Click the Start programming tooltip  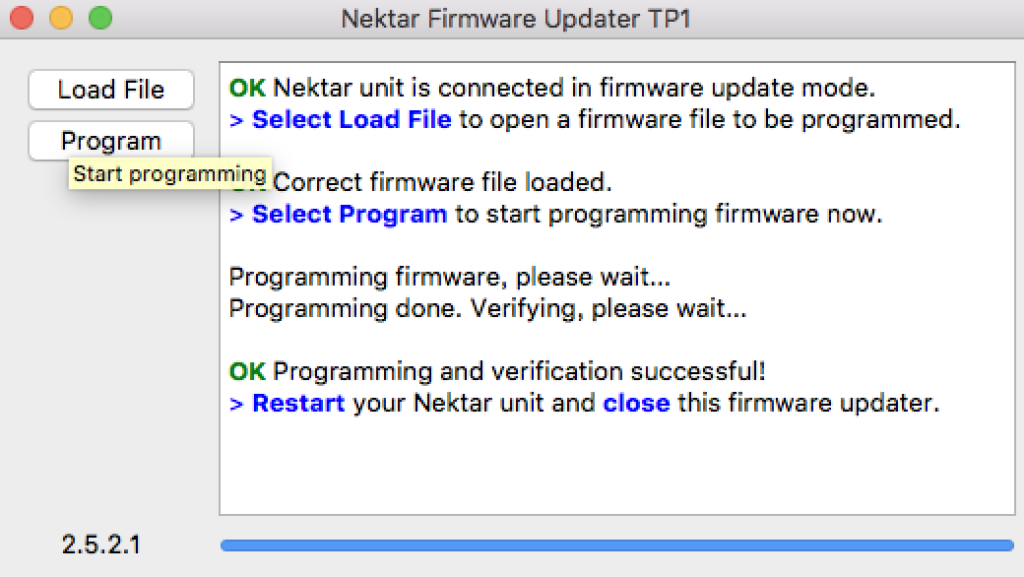(x=169, y=174)
